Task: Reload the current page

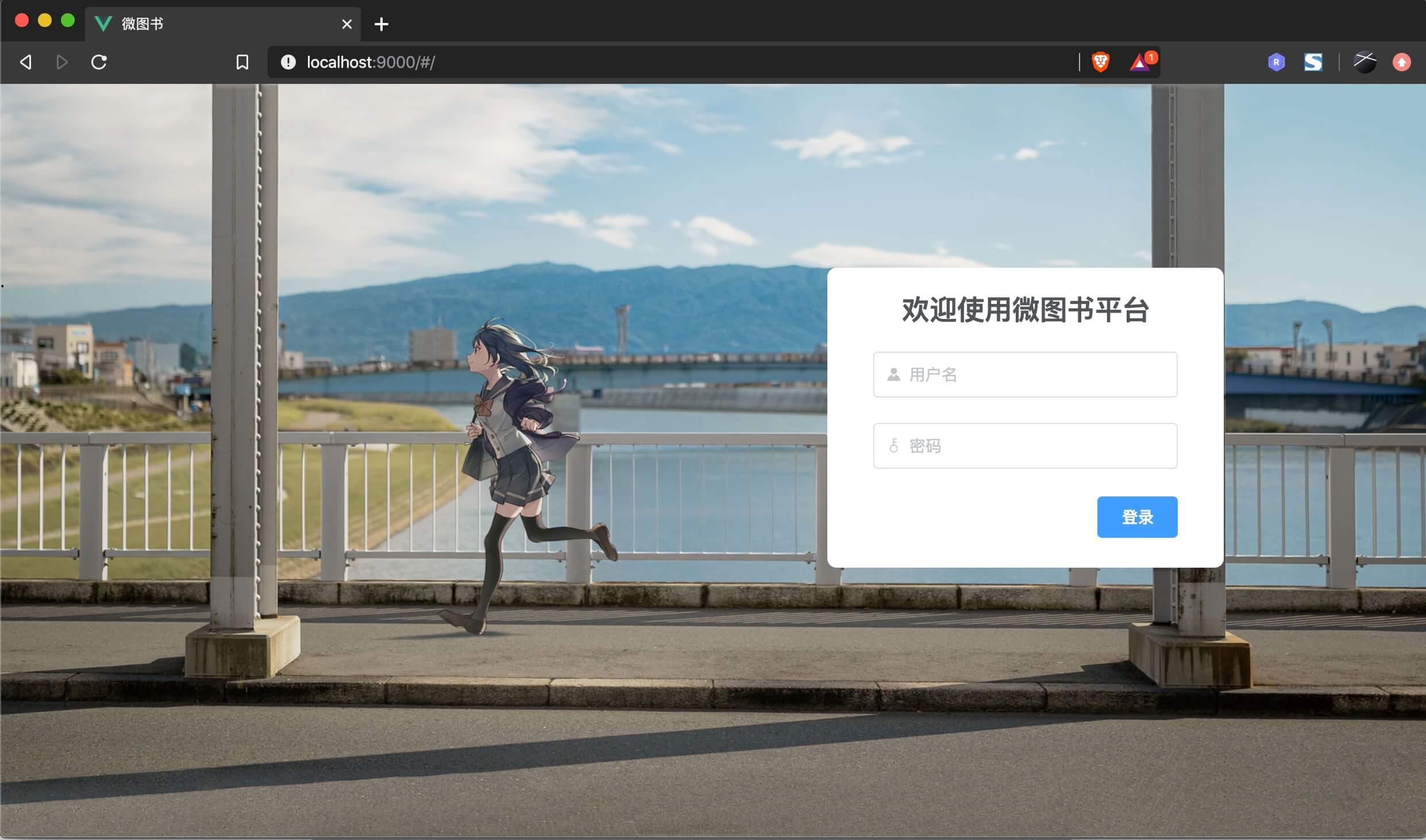Action: (99, 62)
